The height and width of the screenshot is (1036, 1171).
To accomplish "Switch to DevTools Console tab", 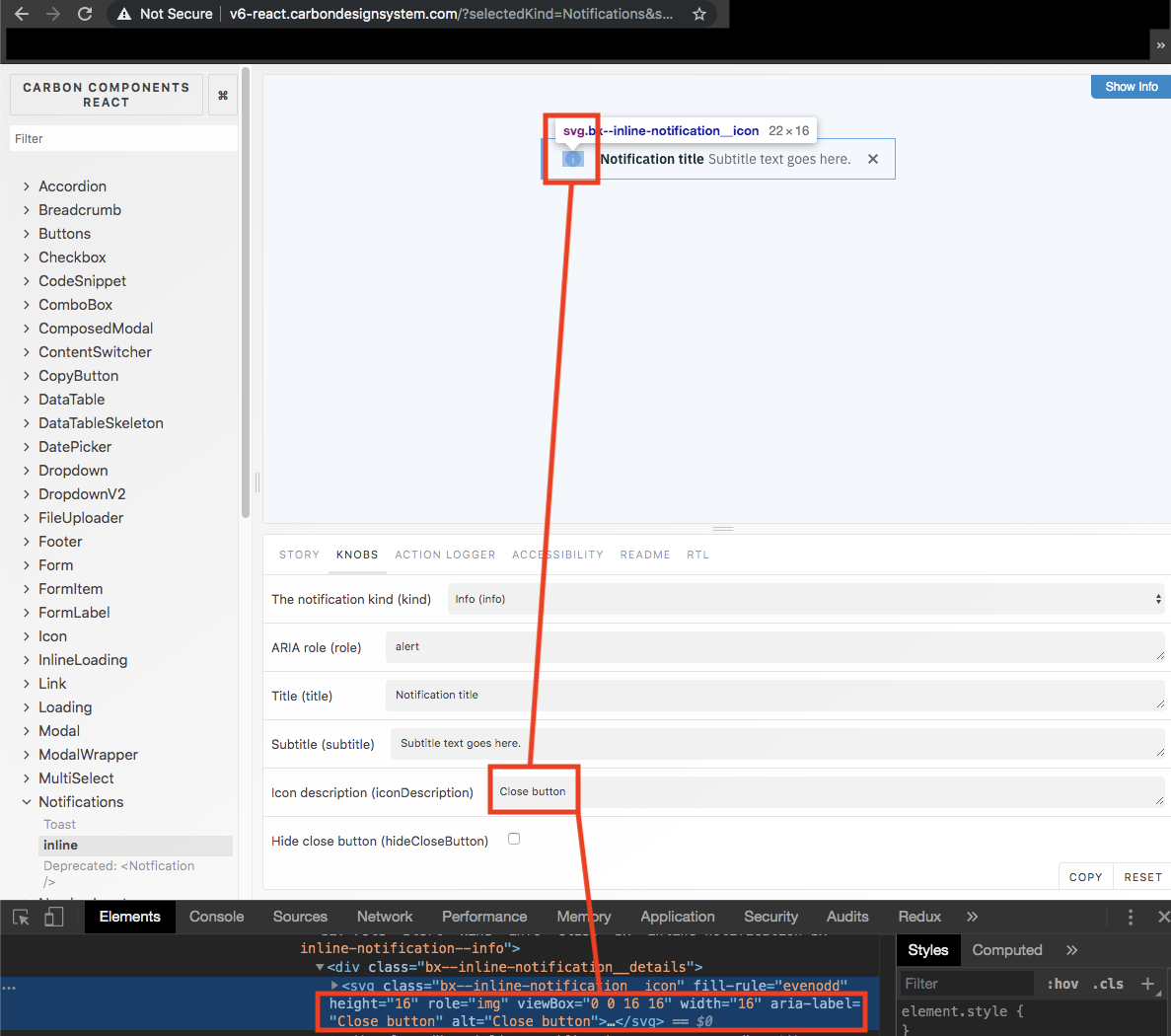I will pyautogui.click(x=217, y=917).
